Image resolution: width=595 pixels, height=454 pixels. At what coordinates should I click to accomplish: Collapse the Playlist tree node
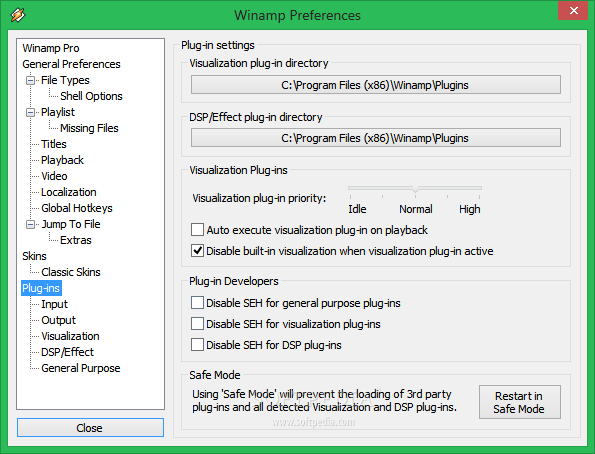30,112
